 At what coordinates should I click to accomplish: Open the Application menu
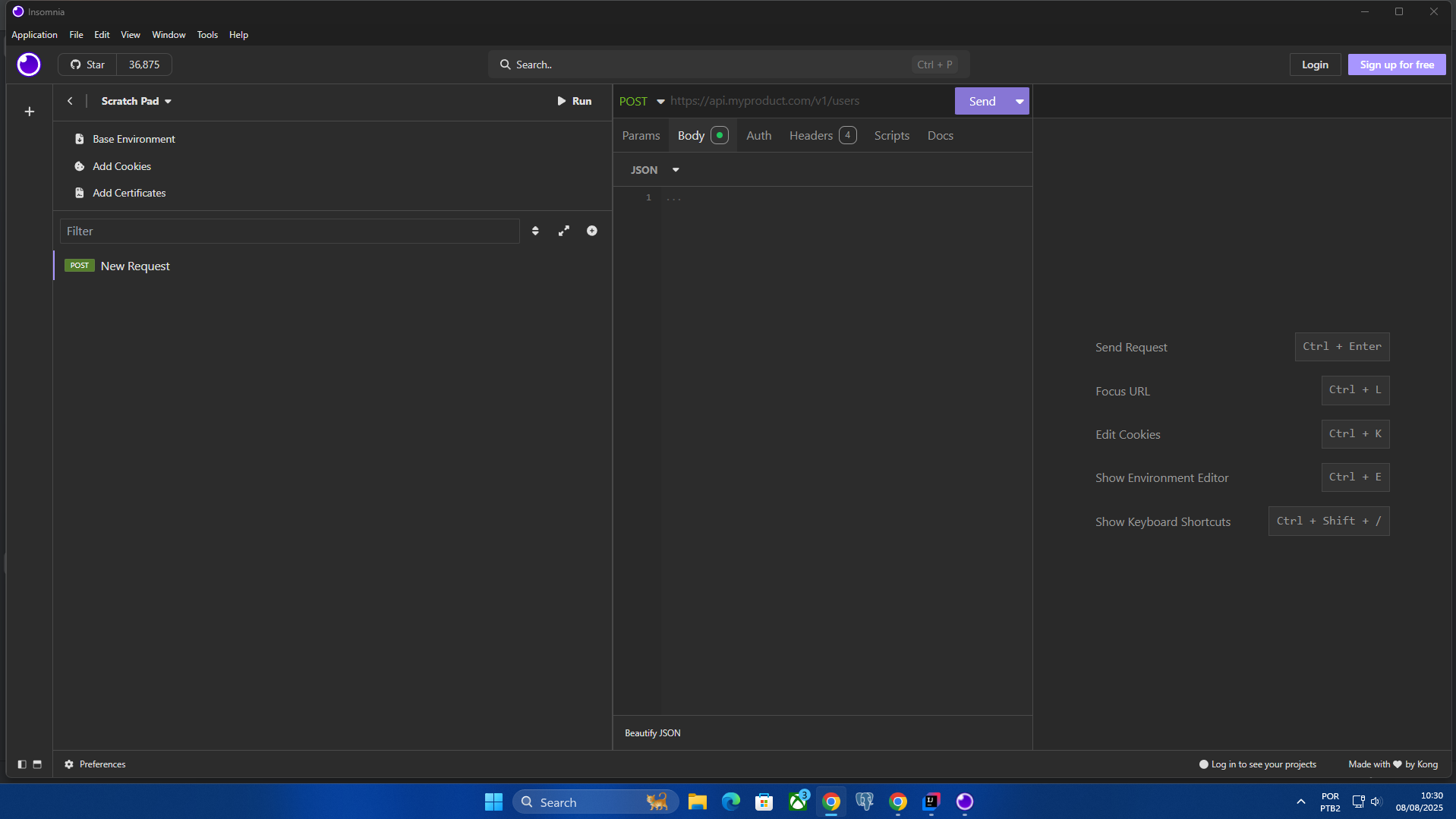[34, 35]
